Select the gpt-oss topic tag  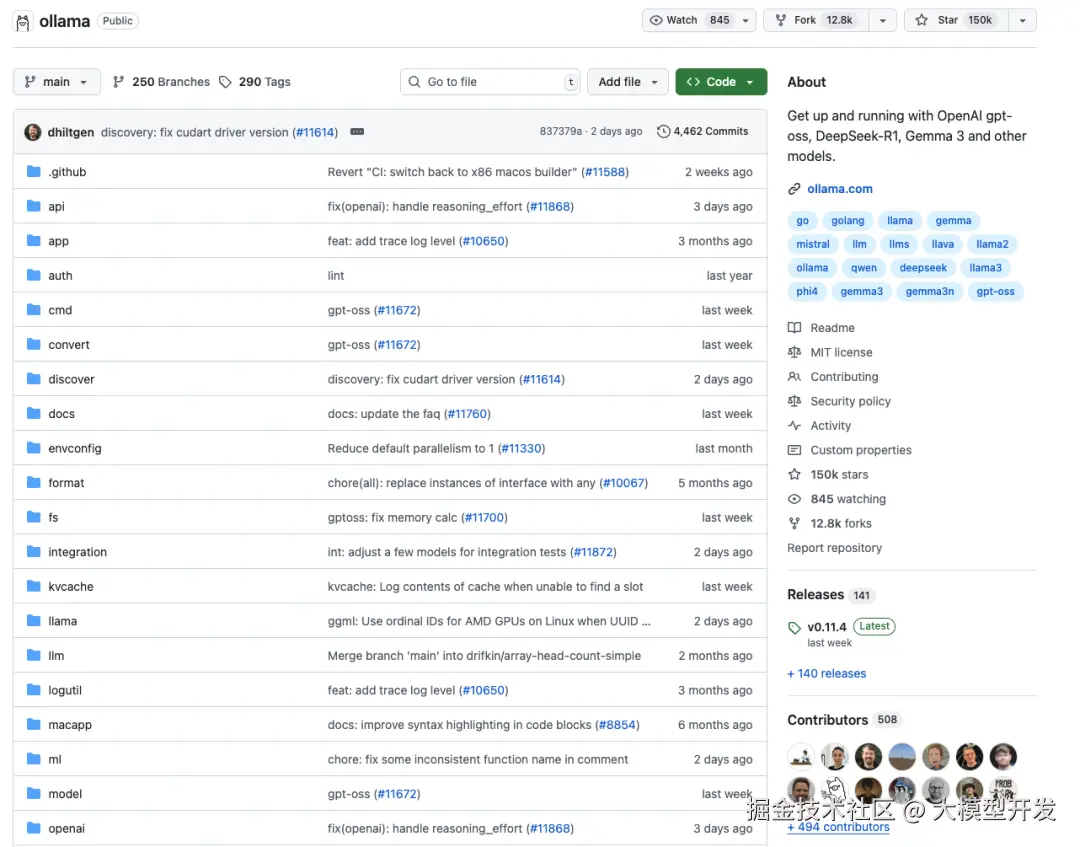coord(995,291)
